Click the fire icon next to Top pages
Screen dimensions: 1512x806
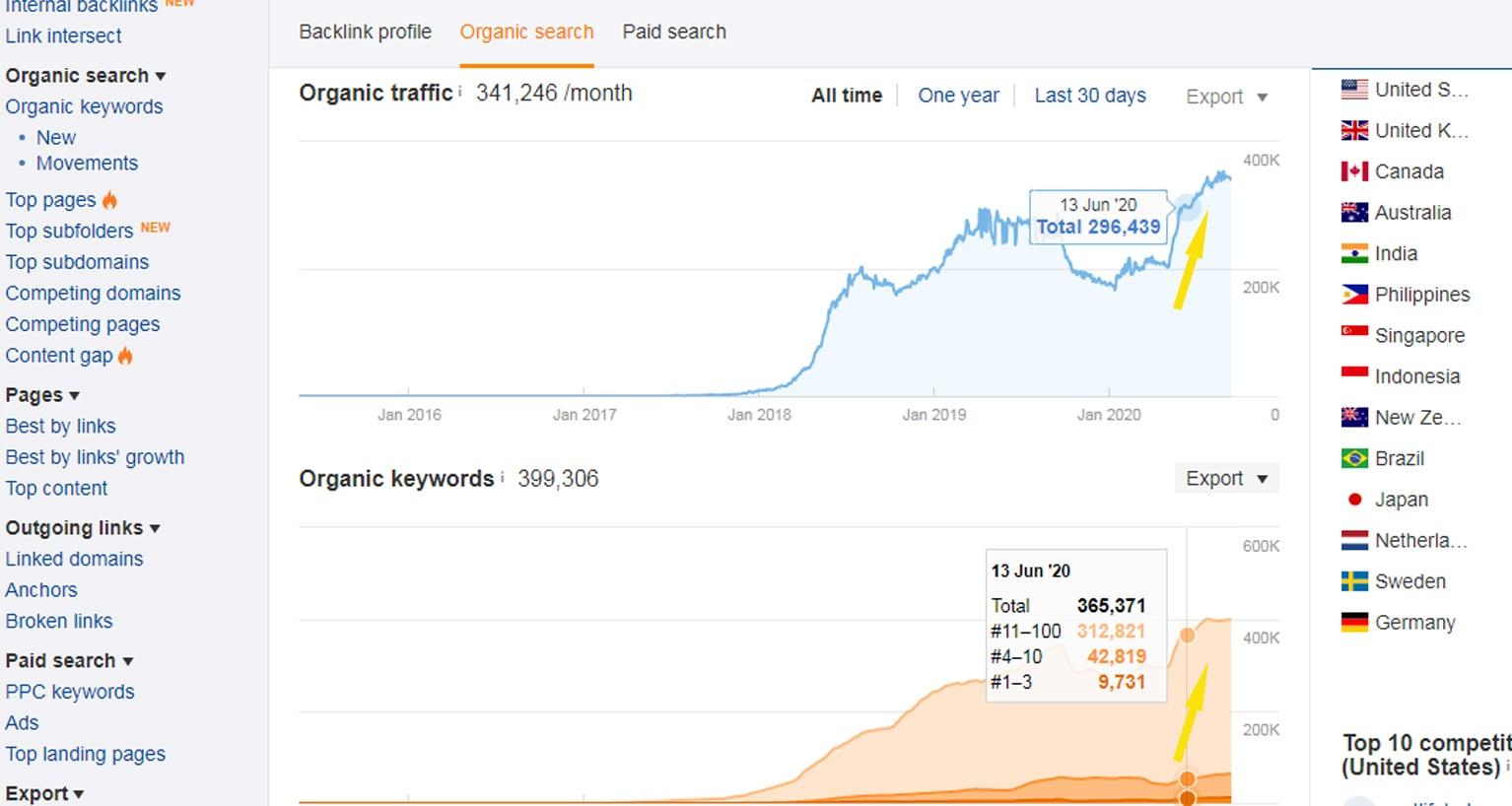click(109, 199)
